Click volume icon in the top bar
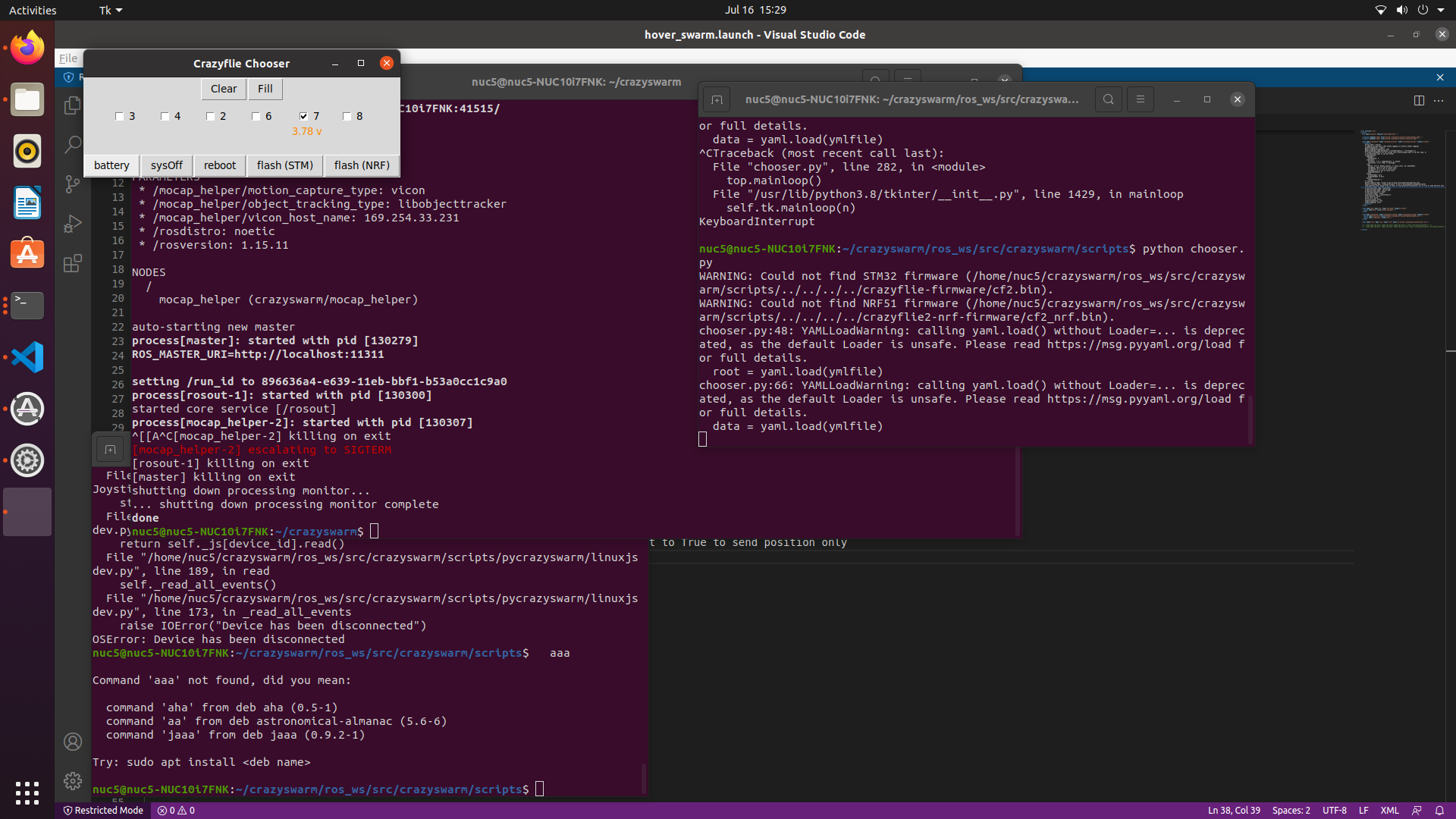Screen dimensions: 1456x819 (x=1401, y=10)
